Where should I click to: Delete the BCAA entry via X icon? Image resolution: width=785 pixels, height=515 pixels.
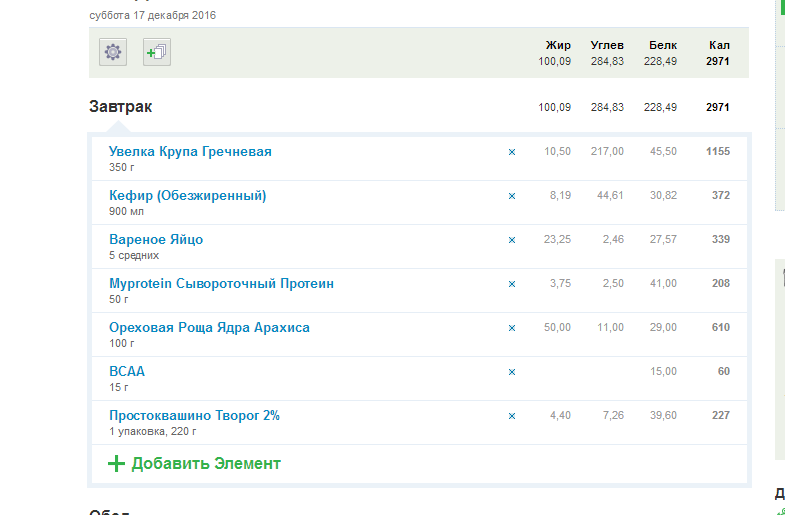[x=512, y=372]
